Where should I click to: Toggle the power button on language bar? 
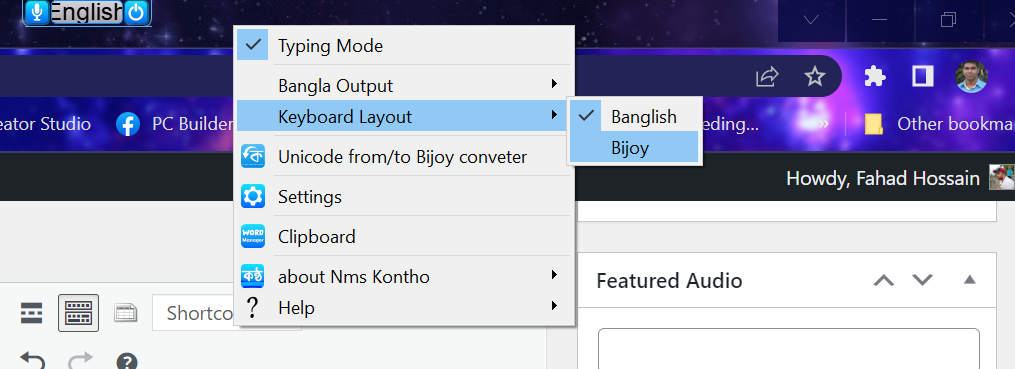(136, 12)
